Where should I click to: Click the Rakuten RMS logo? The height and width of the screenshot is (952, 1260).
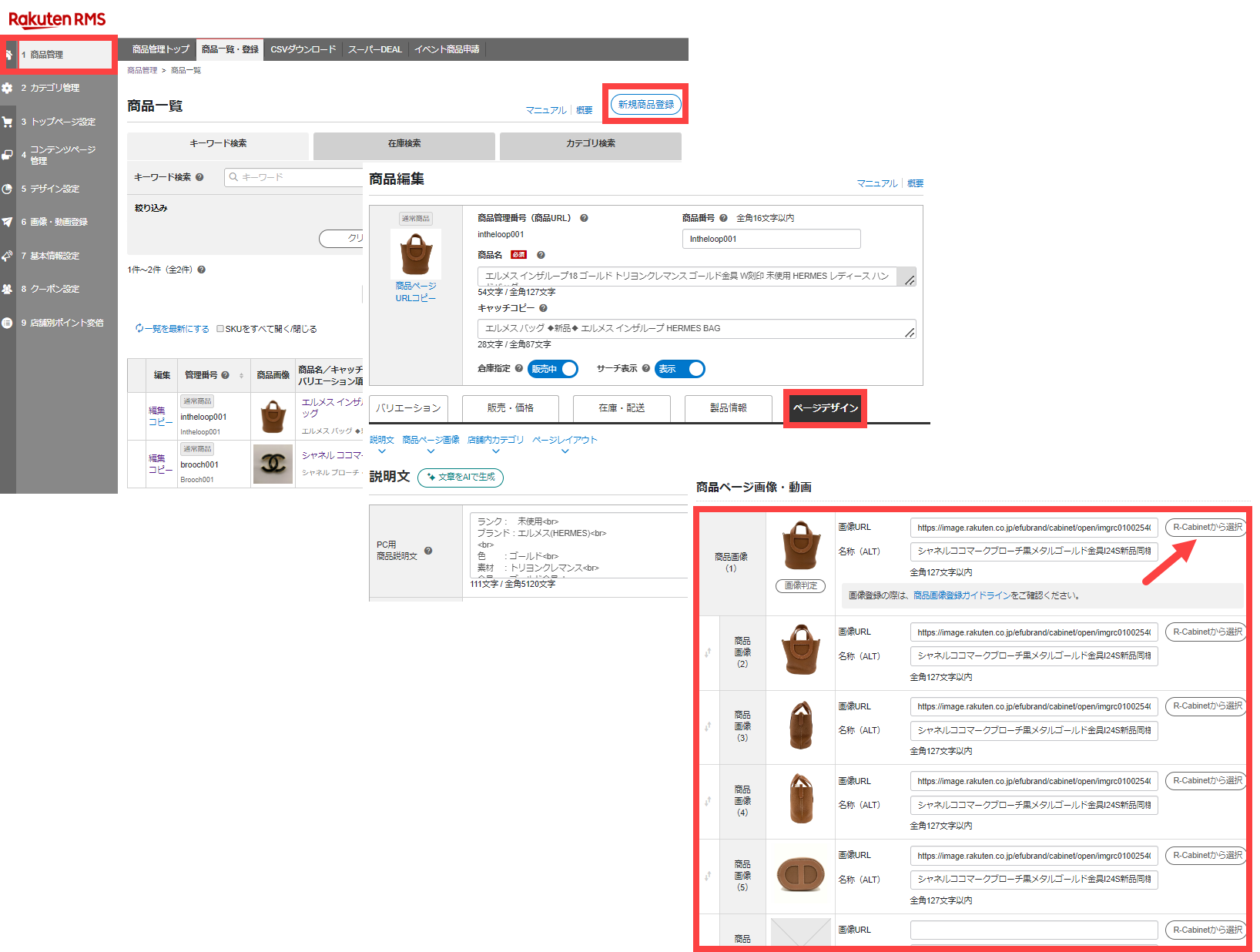(x=57, y=19)
